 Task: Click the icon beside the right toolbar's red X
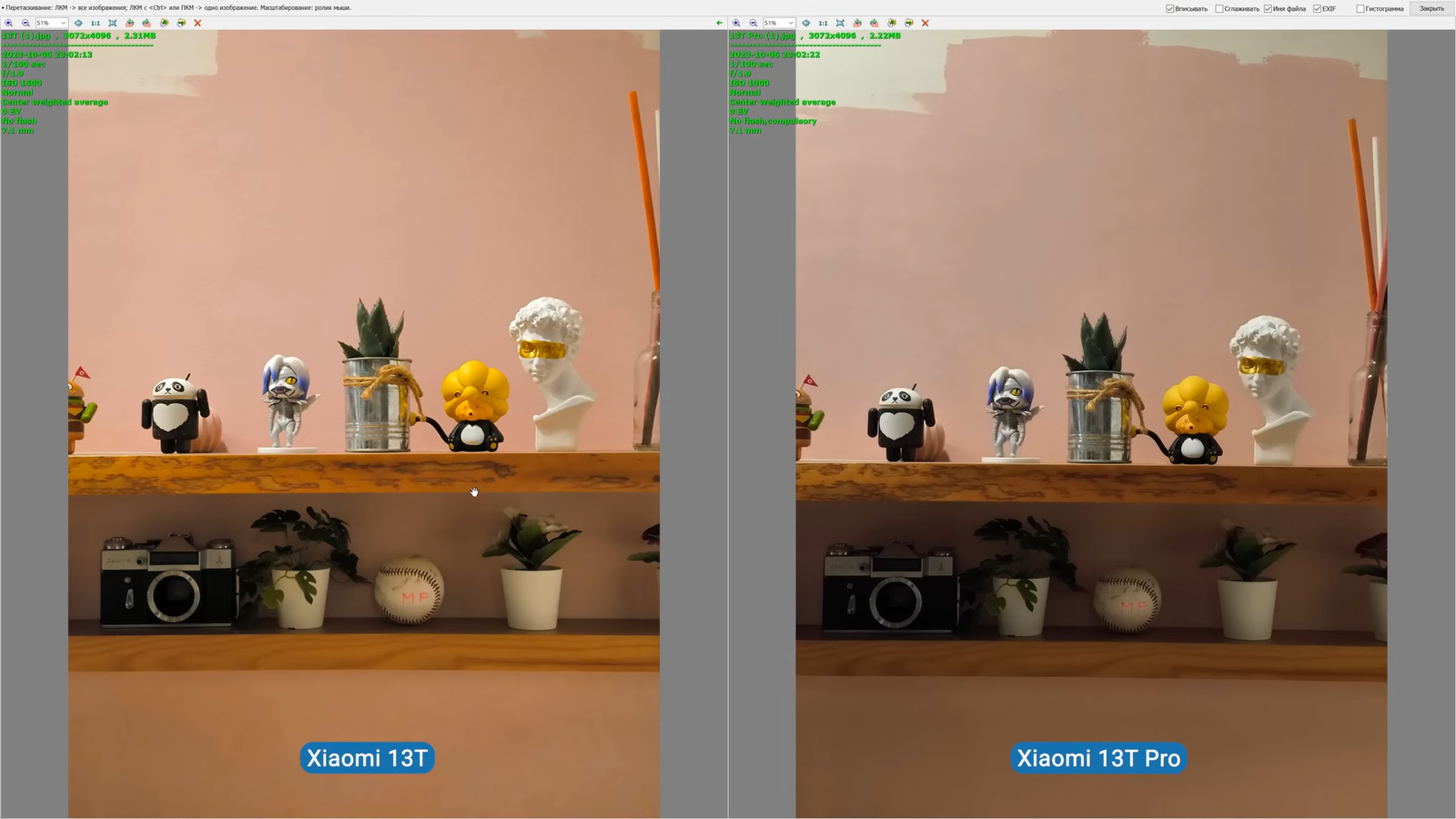pyautogui.click(x=909, y=23)
